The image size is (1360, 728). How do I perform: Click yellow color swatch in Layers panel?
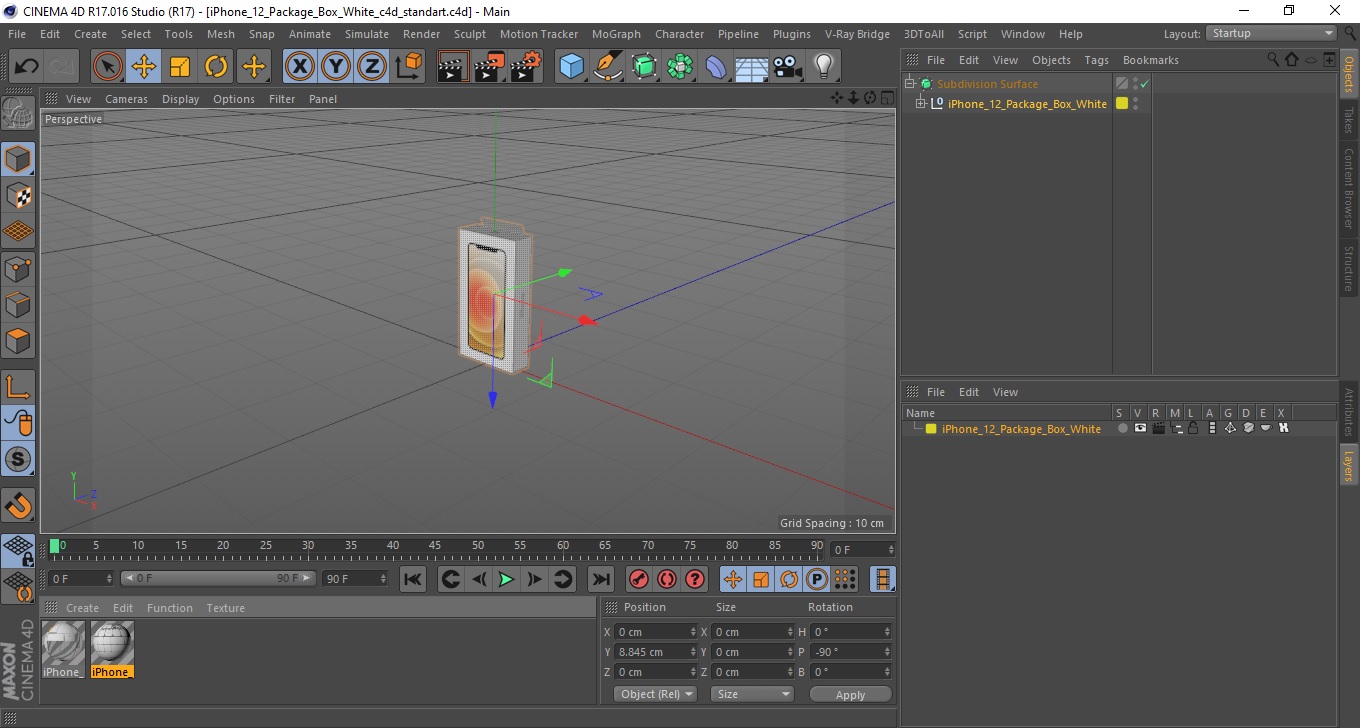931,429
